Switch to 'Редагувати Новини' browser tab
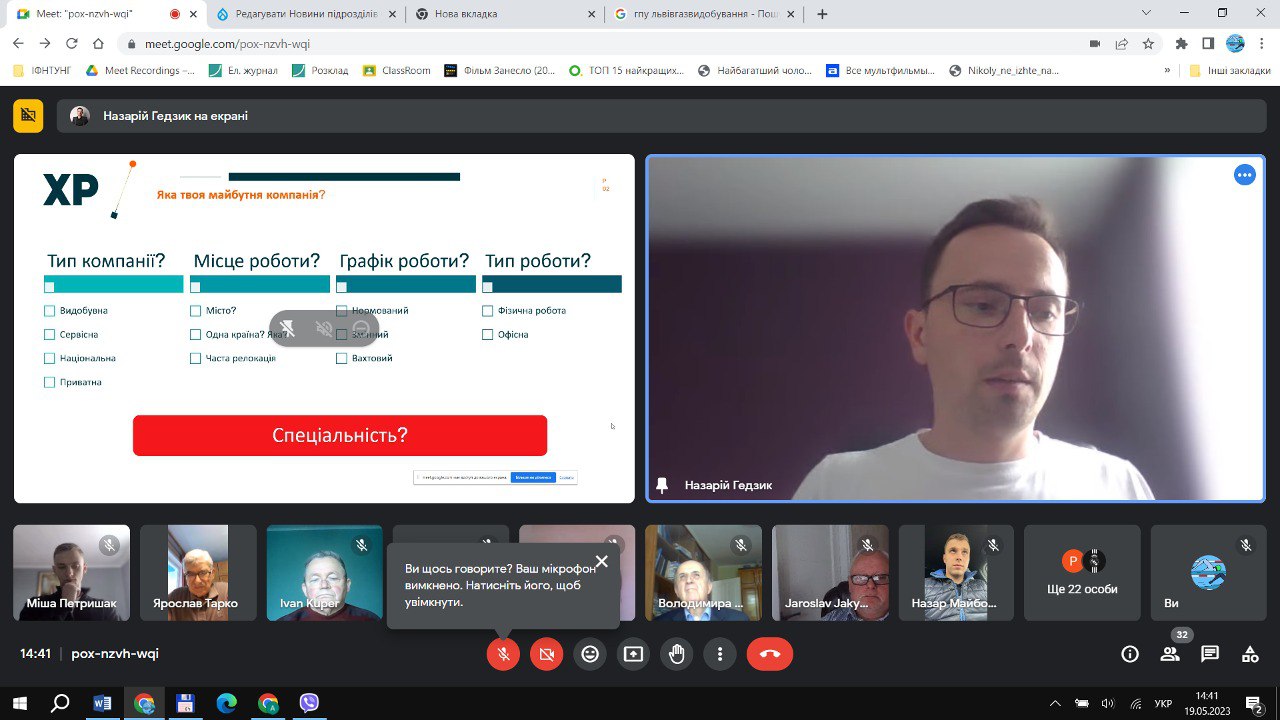 click(x=300, y=14)
